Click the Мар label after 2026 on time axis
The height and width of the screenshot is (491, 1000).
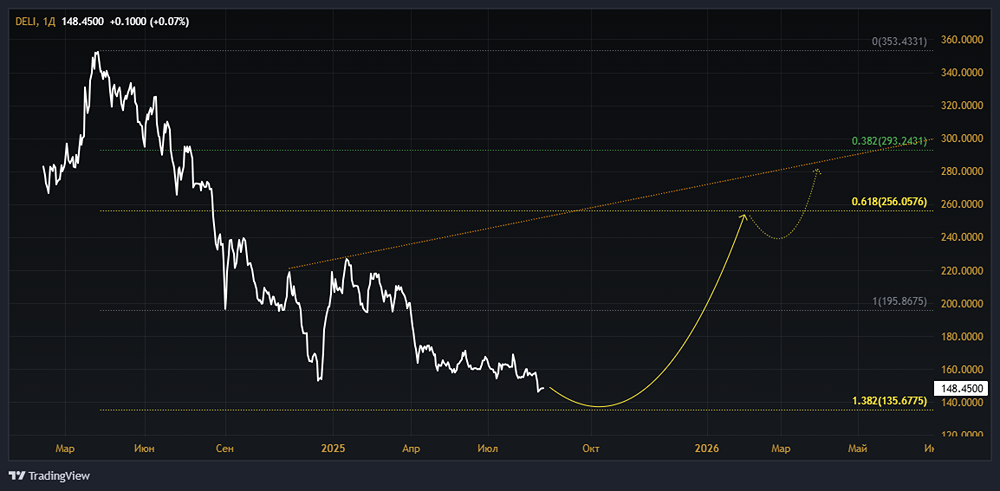tap(781, 449)
